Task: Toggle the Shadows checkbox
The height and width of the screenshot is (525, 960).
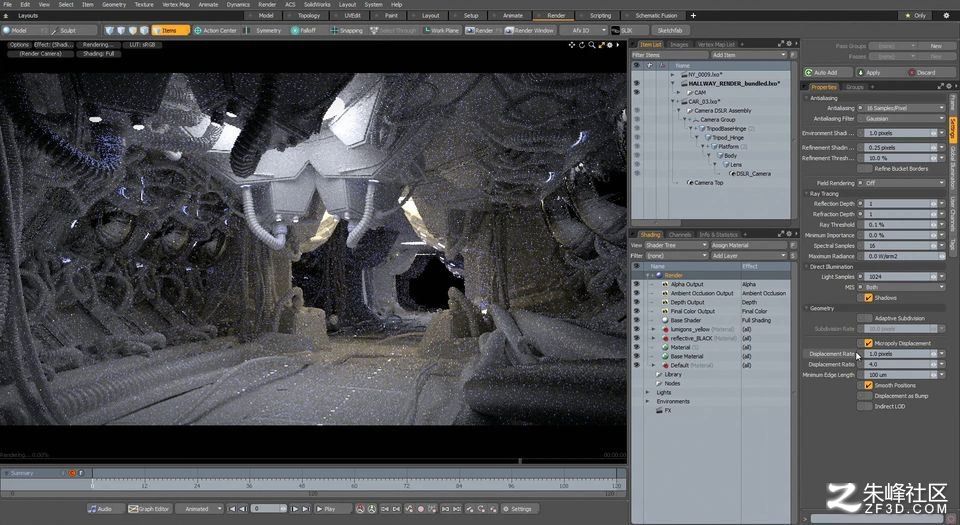Action: (x=868, y=297)
